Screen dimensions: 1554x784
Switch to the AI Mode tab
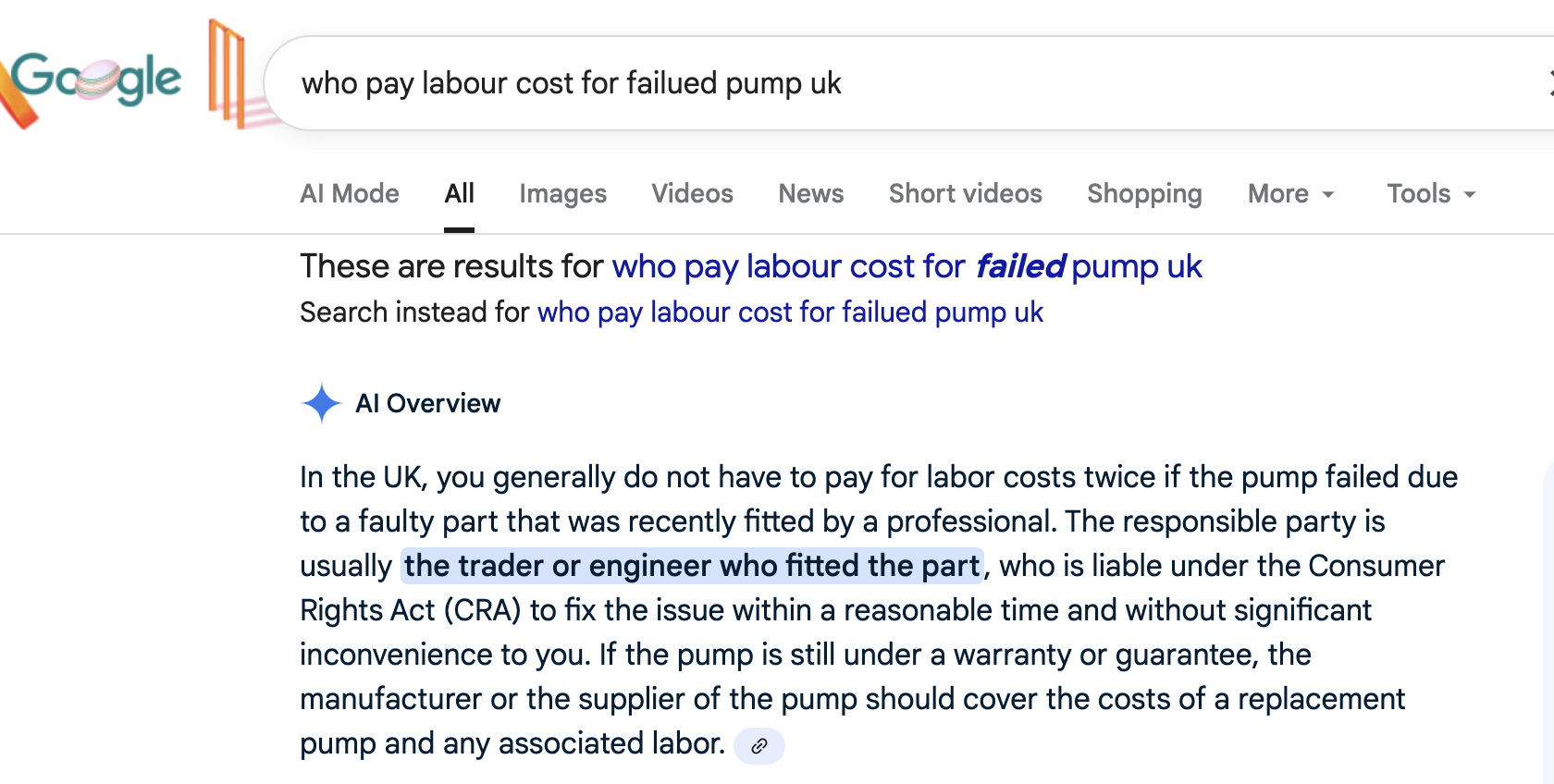(x=350, y=194)
